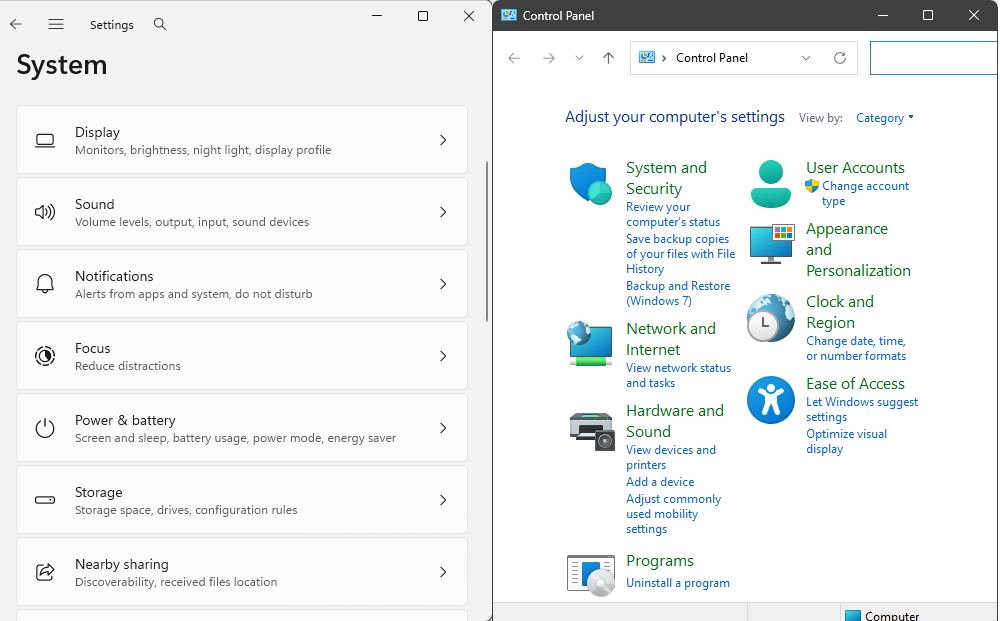Click the Clock and Region icon

coord(770,319)
